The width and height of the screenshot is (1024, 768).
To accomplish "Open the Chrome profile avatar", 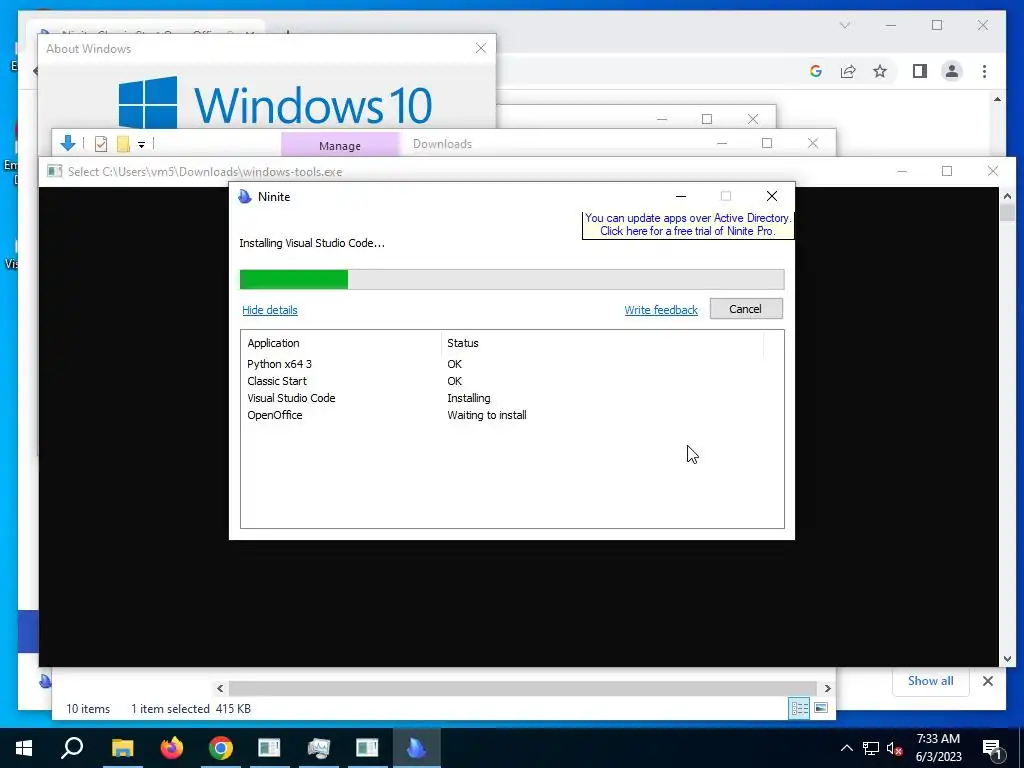I will 952,71.
